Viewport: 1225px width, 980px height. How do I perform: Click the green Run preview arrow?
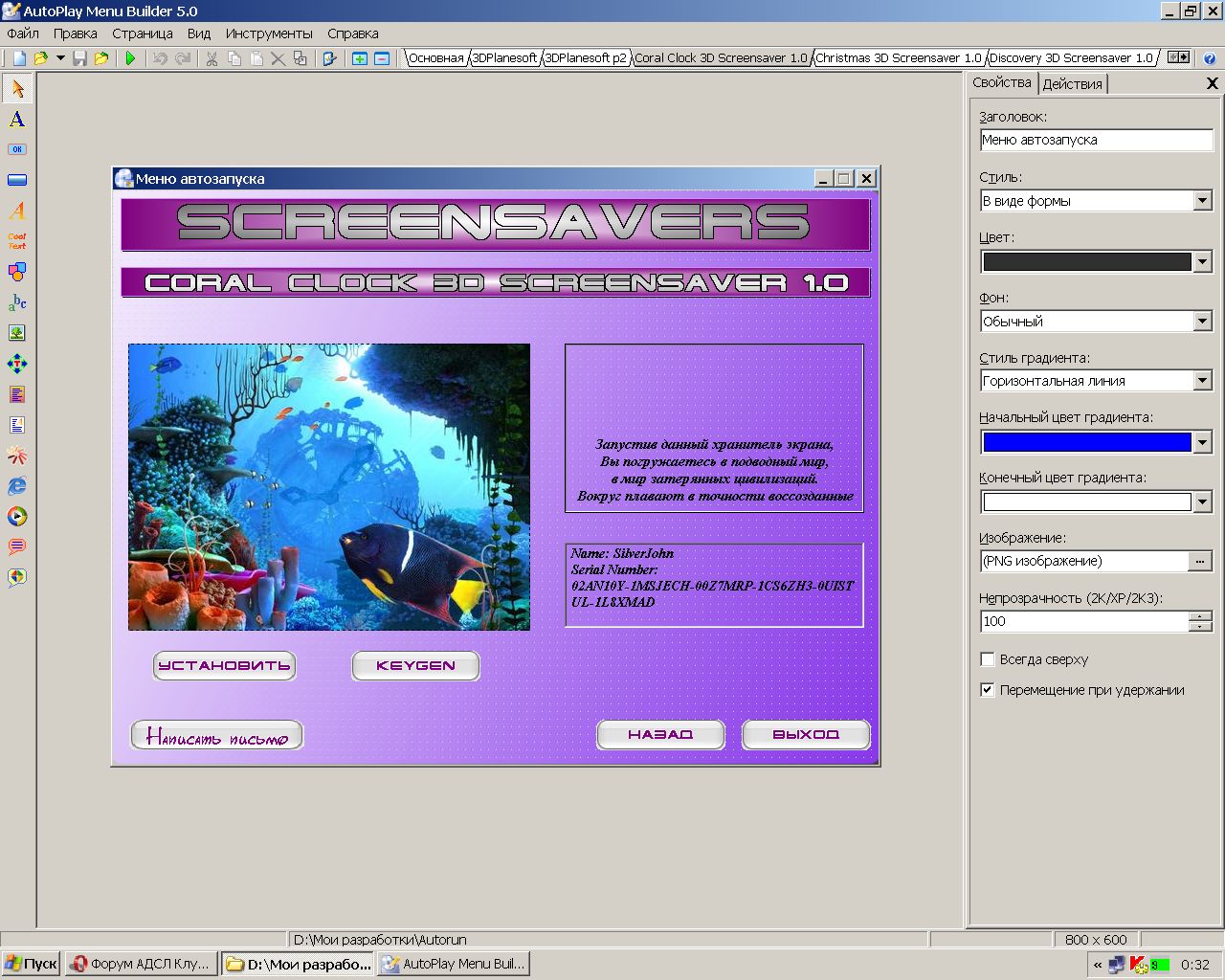coord(130,58)
